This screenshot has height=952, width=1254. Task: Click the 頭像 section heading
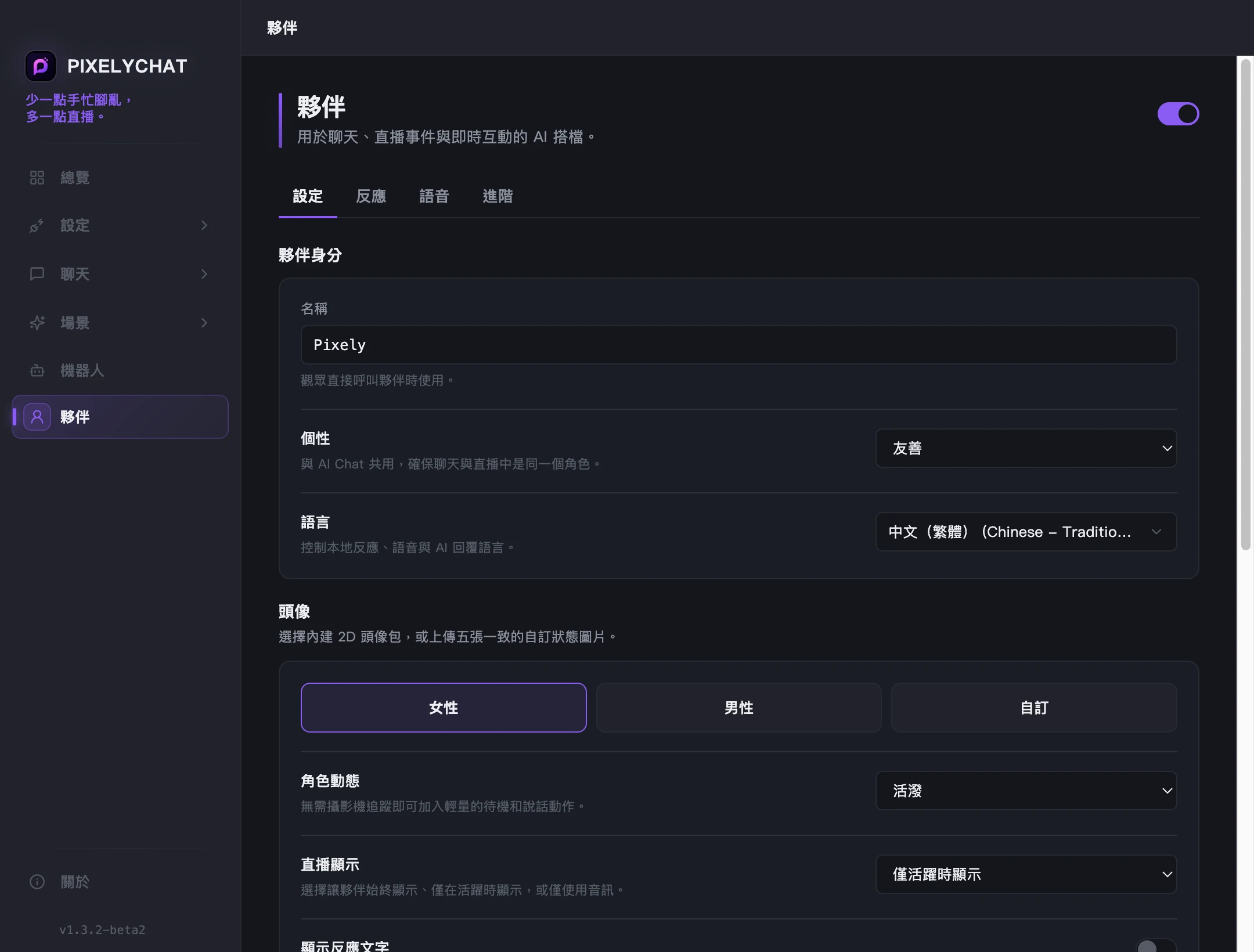294,611
